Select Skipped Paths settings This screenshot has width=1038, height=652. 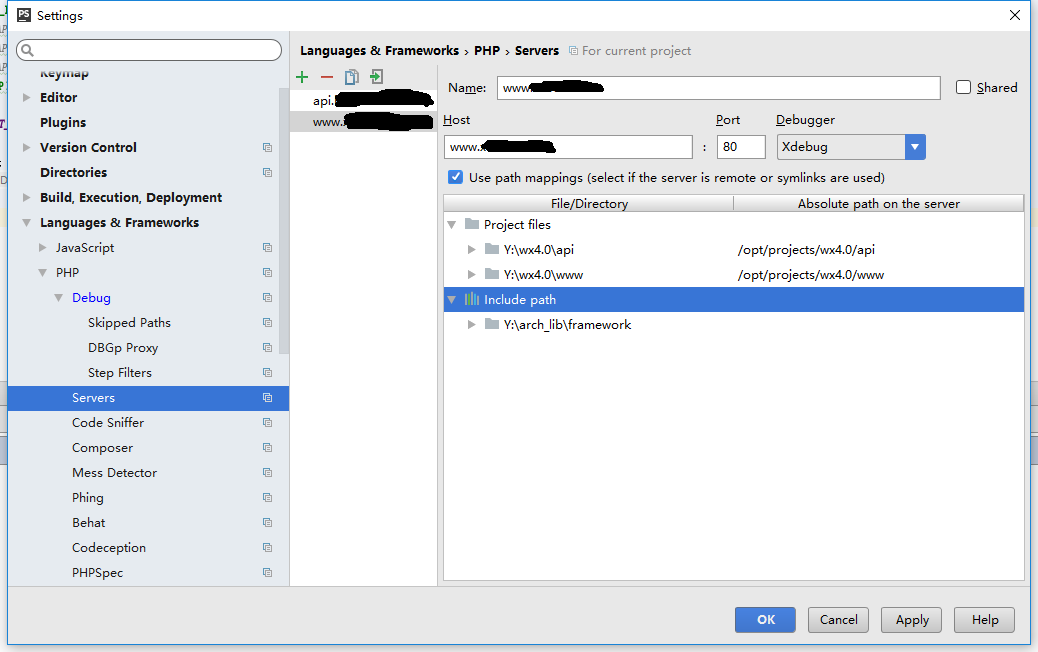(129, 323)
